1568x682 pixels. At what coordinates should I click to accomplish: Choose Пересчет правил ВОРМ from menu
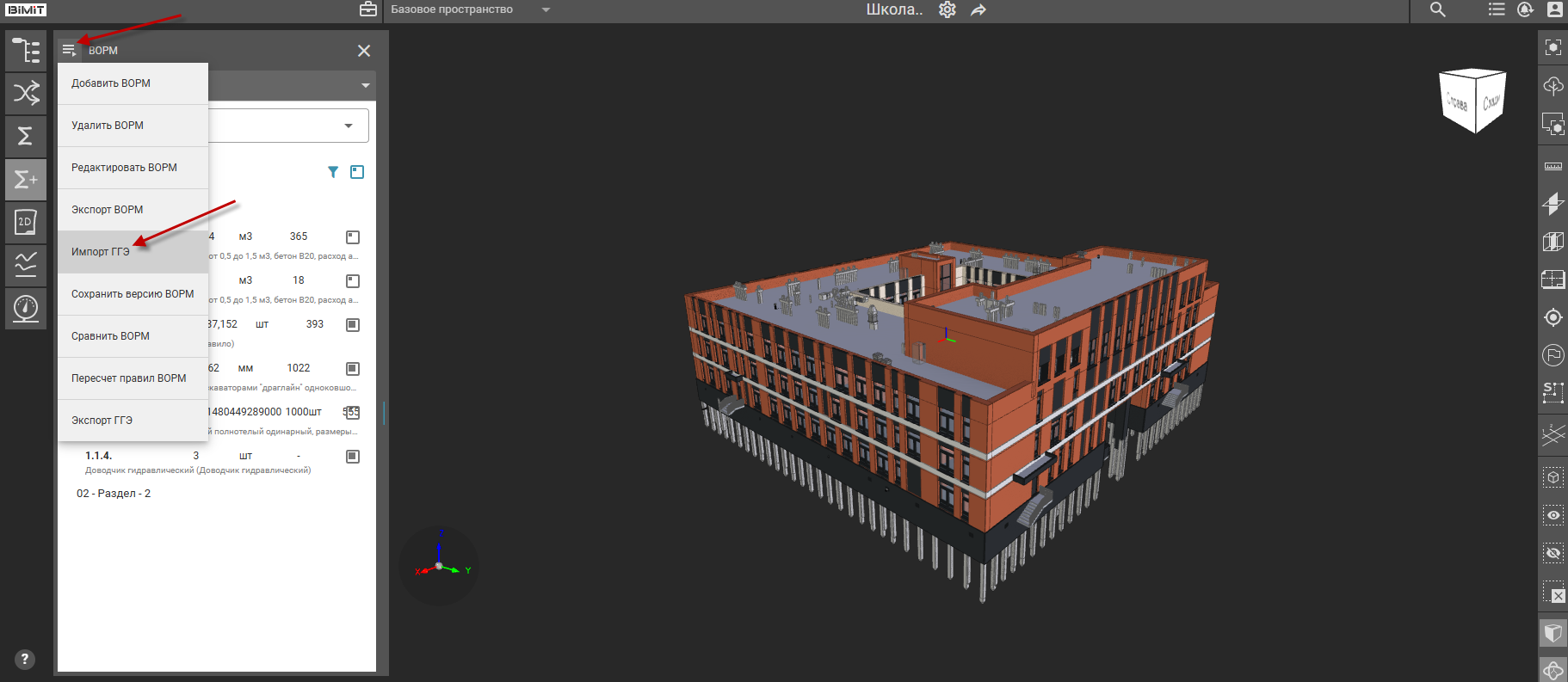pyautogui.click(x=133, y=378)
